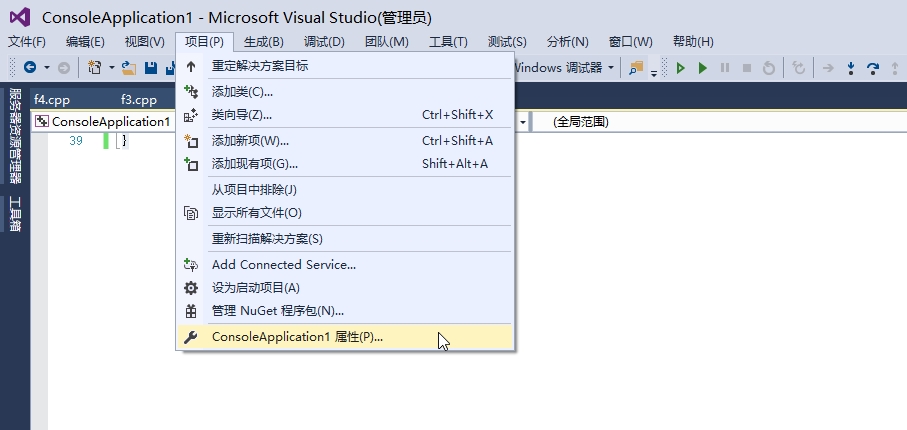907x430 pixels.
Task: Click the Open File folder icon
Action: [128, 68]
